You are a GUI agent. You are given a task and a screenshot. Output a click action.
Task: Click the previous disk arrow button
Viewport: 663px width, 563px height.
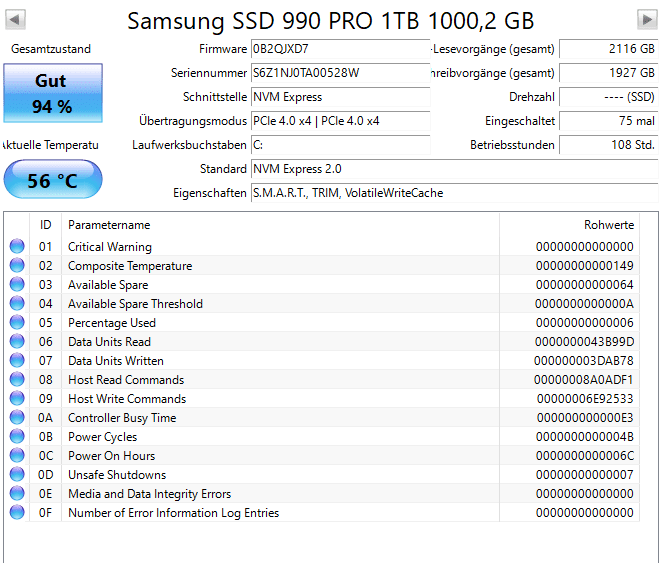tap(16, 20)
